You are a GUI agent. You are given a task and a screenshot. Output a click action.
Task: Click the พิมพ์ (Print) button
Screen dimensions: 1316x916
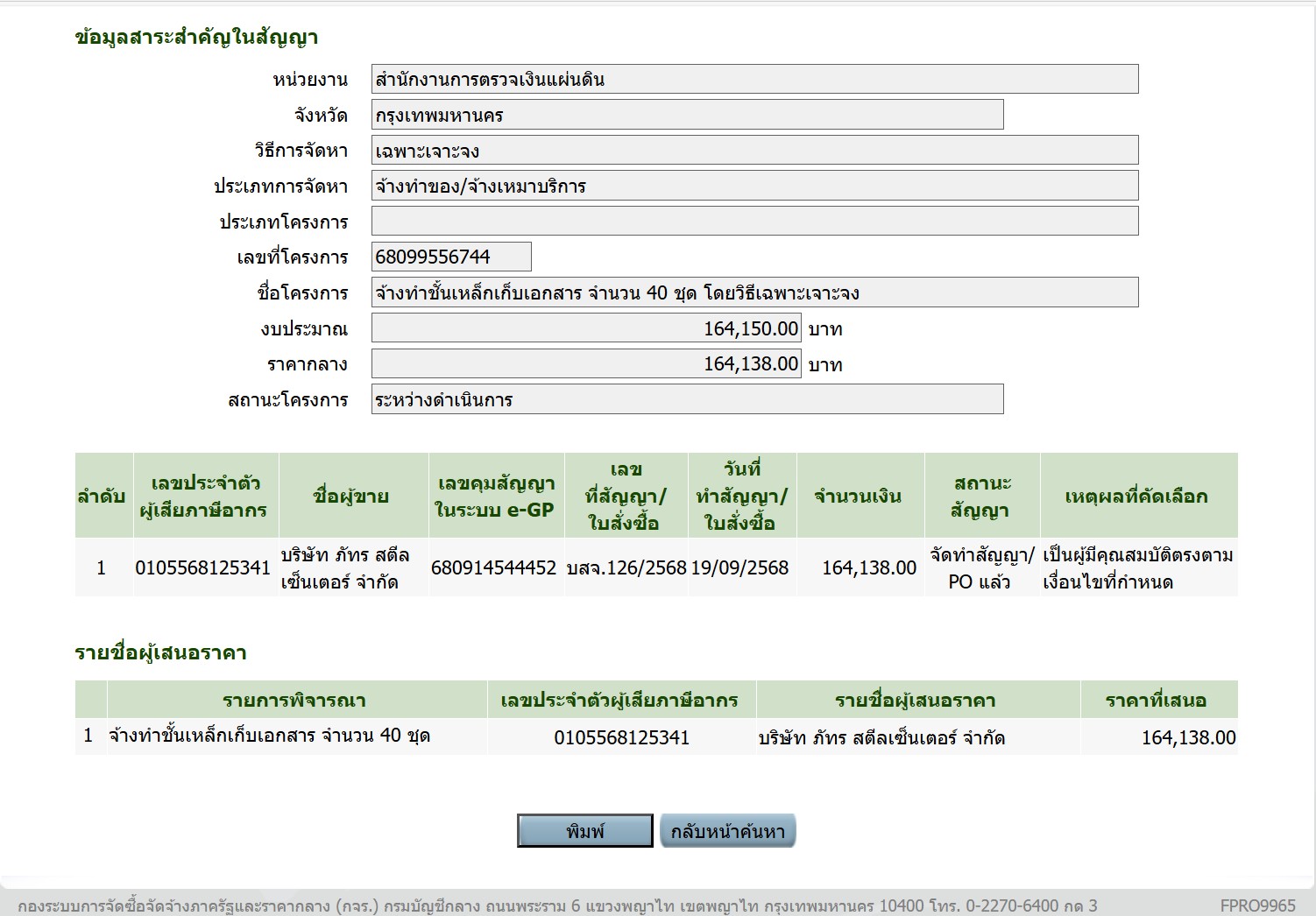point(584,831)
